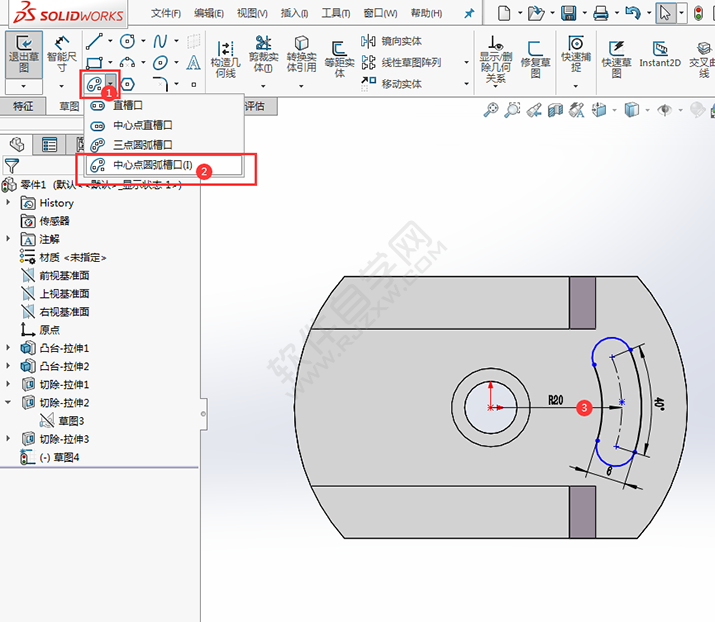
Task: Click Move Entities (移动实体)
Action: coord(391,83)
